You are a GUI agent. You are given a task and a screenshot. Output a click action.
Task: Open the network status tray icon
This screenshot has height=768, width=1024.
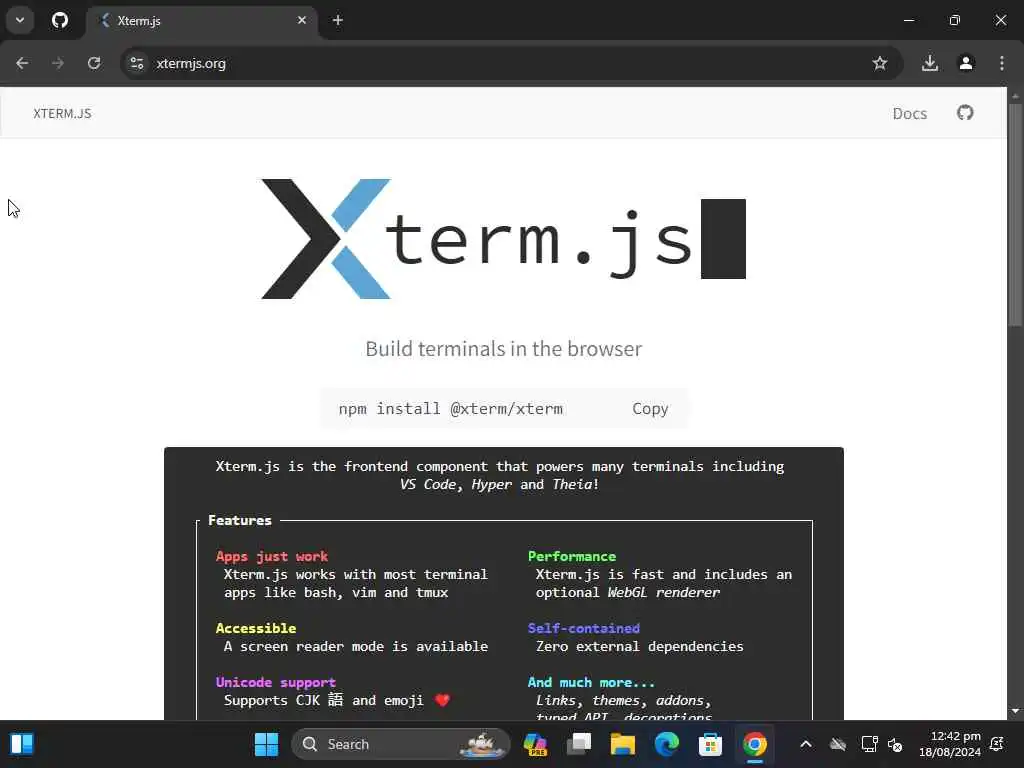[869, 744]
